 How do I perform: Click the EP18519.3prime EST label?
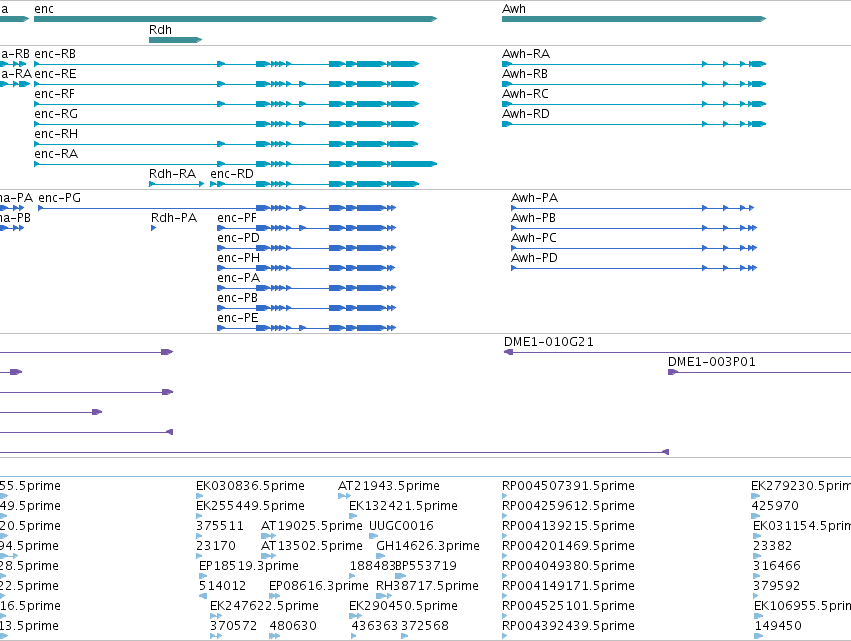pyautogui.click(x=249, y=566)
